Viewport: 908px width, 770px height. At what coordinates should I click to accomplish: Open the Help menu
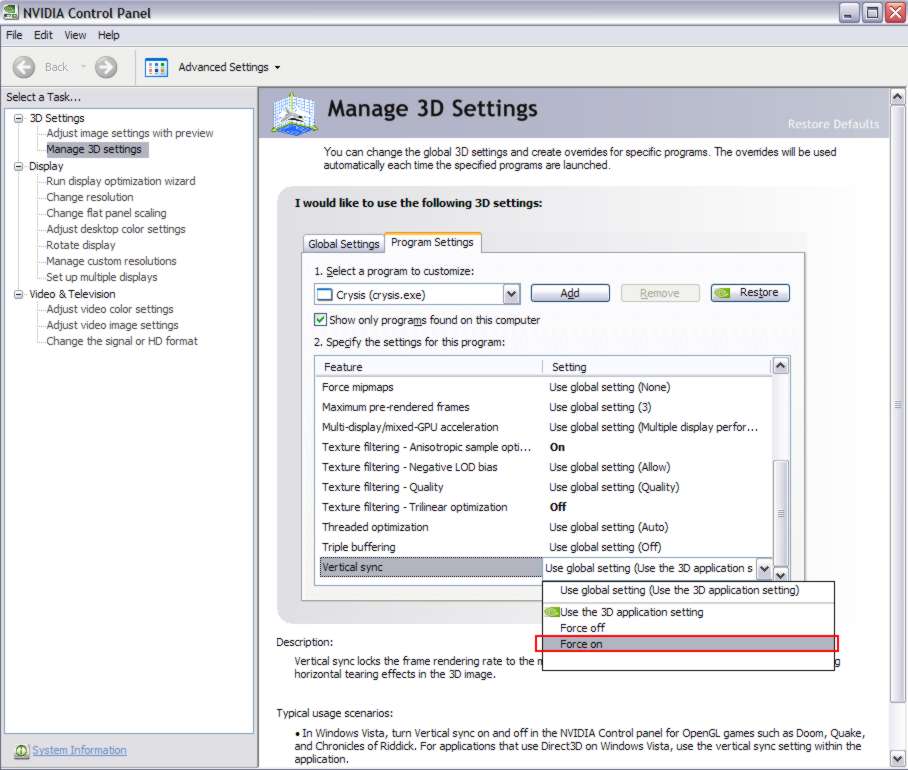click(x=108, y=35)
